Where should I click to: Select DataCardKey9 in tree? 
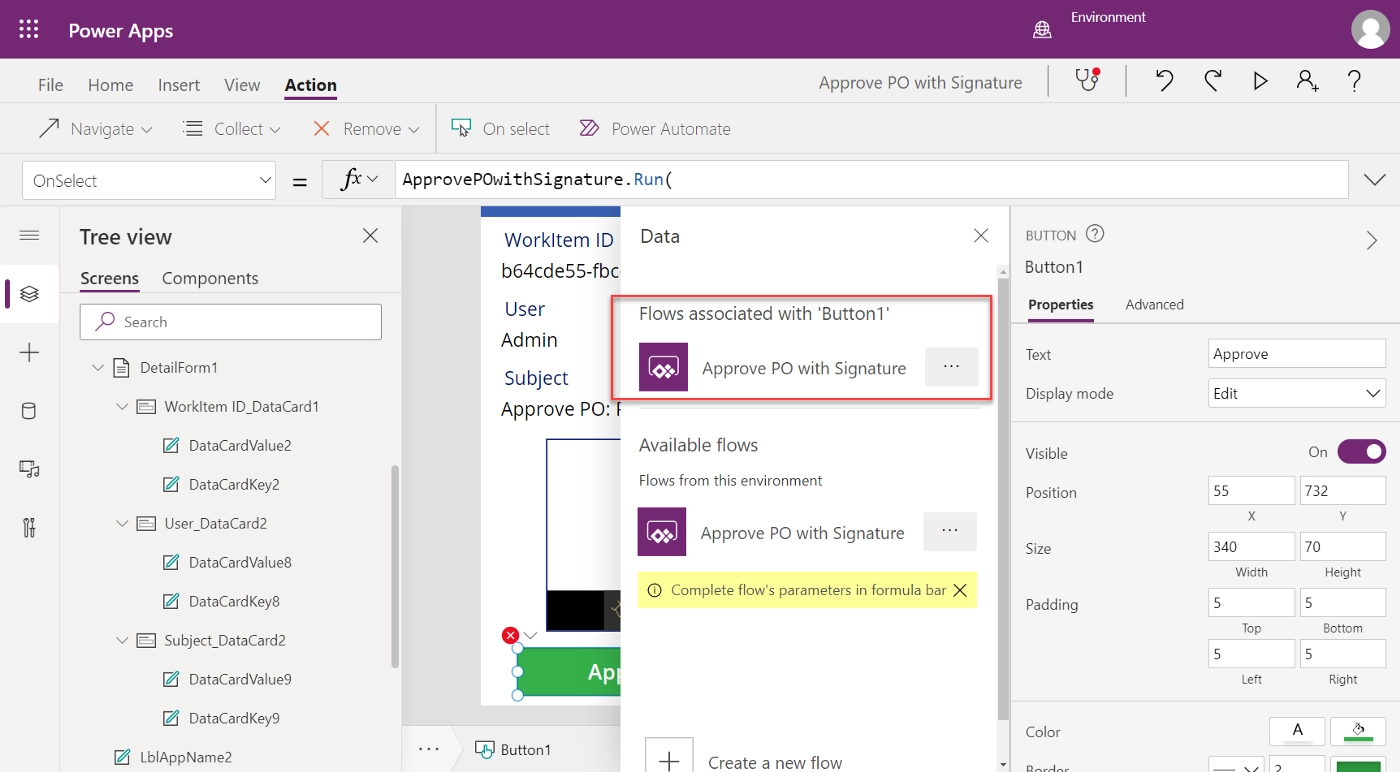(234, 718)
